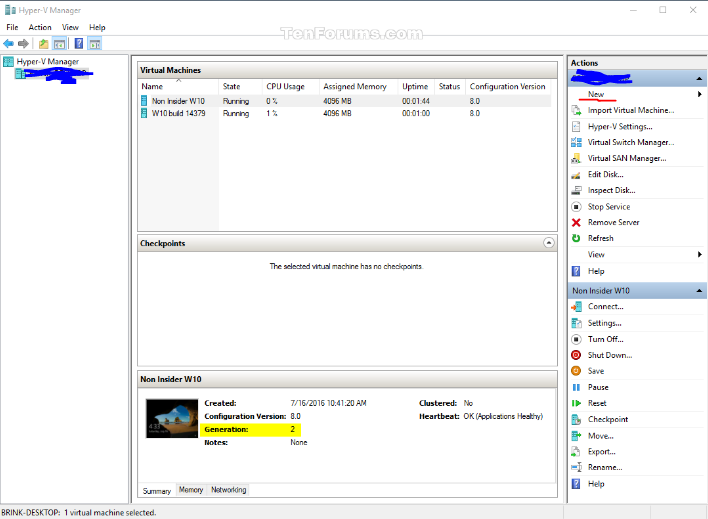Click the Virtual SAN Manager icon
This screenshot has height=519, width=708.
[x=576, y=159]
